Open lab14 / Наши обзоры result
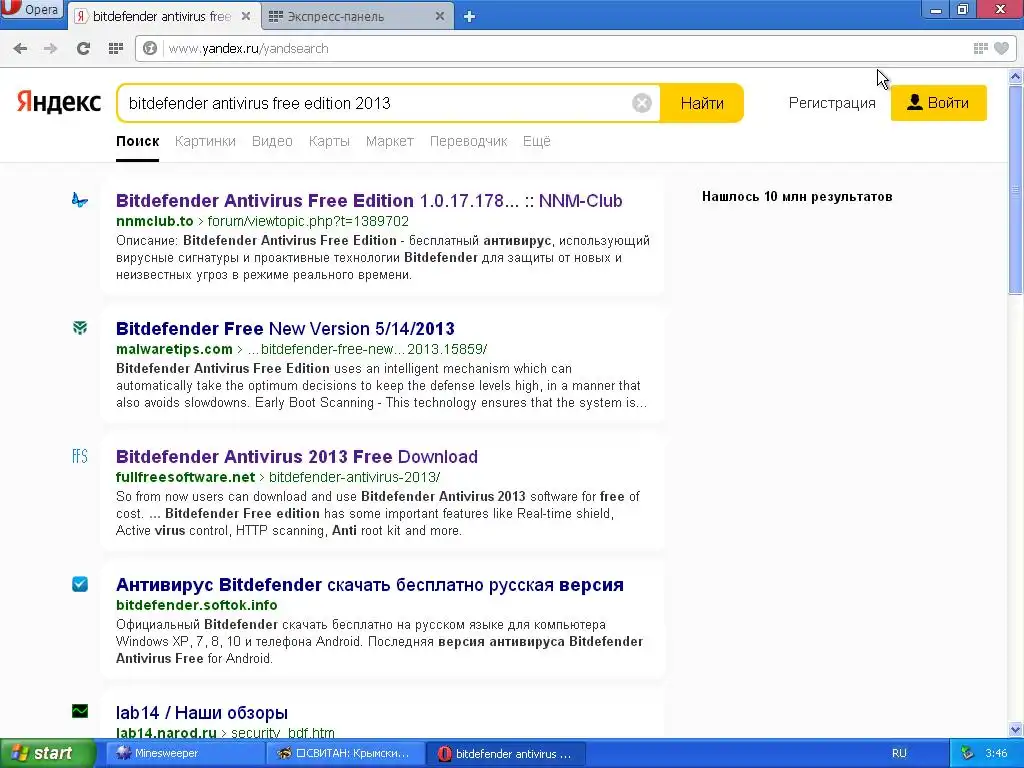1024x768 pixels. [202, 712]
